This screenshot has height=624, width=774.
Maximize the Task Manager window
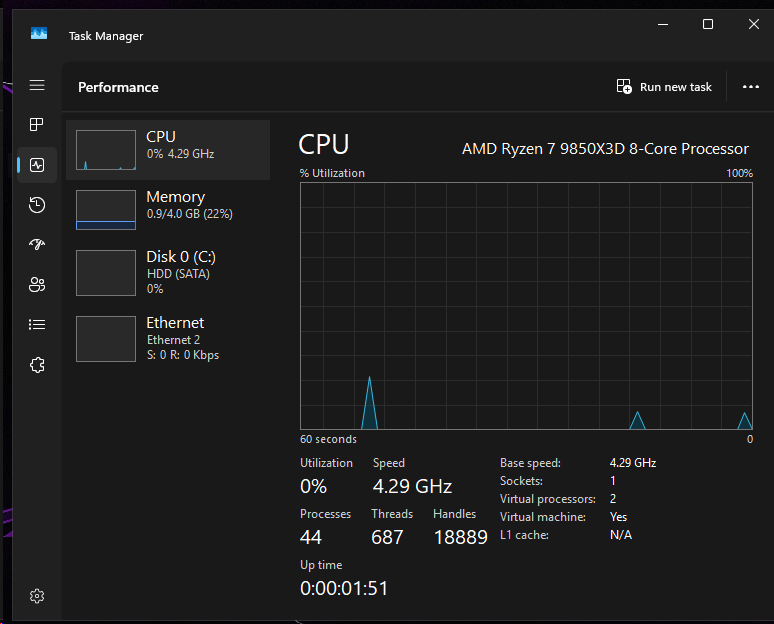point(708,24)
